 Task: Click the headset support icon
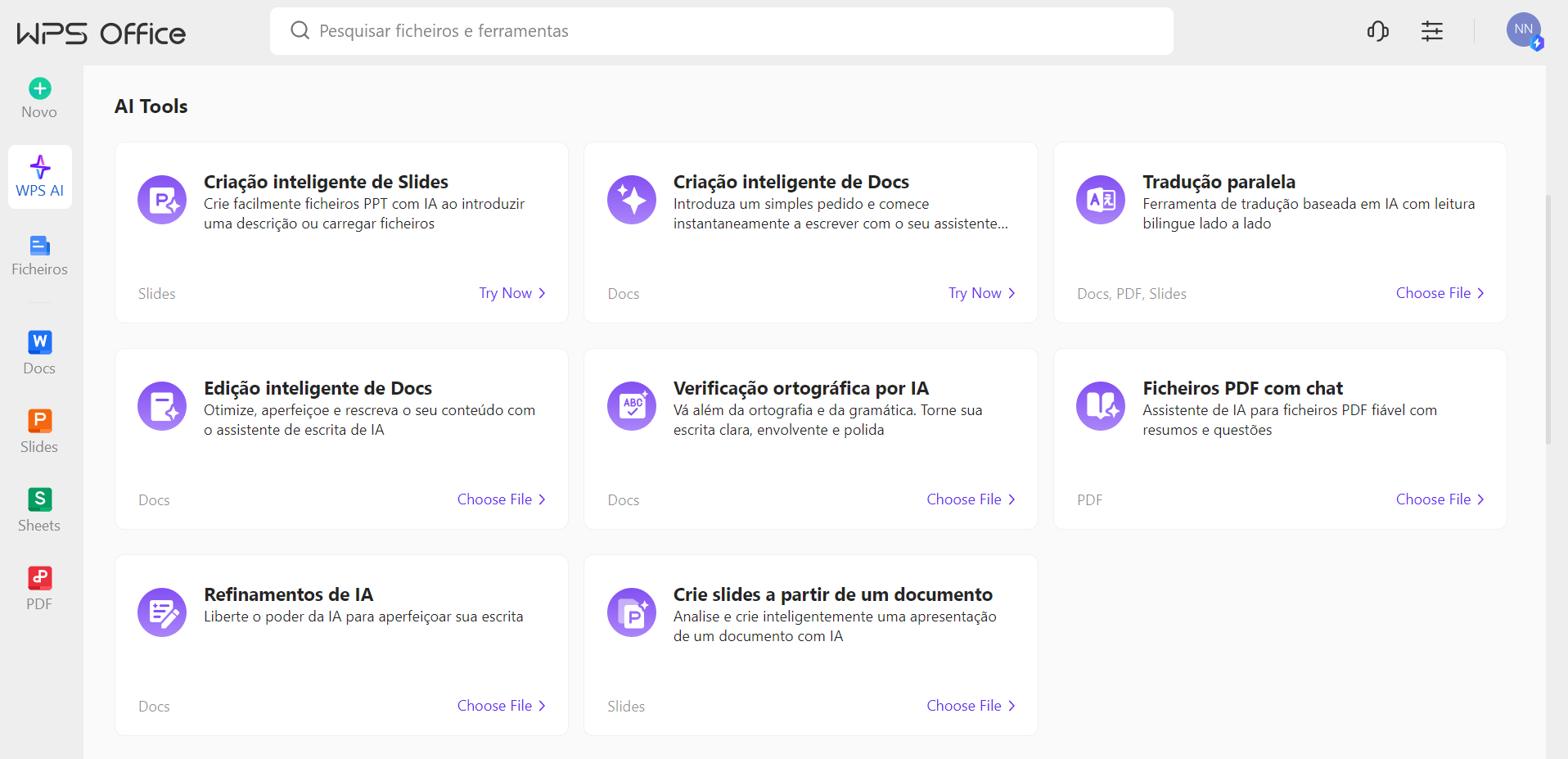coord(1378,31)
